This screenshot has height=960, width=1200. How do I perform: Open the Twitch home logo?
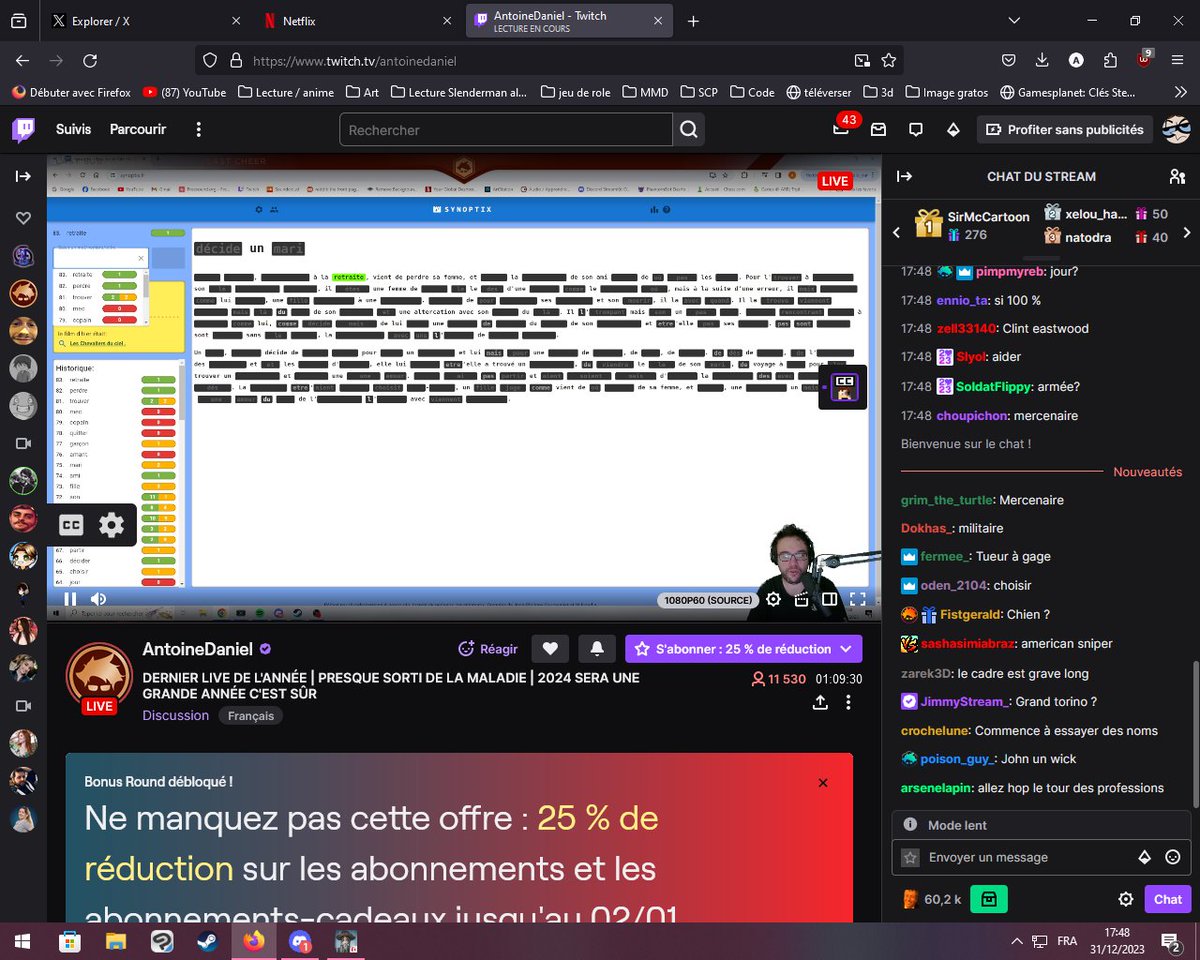(x=24, y=129)
